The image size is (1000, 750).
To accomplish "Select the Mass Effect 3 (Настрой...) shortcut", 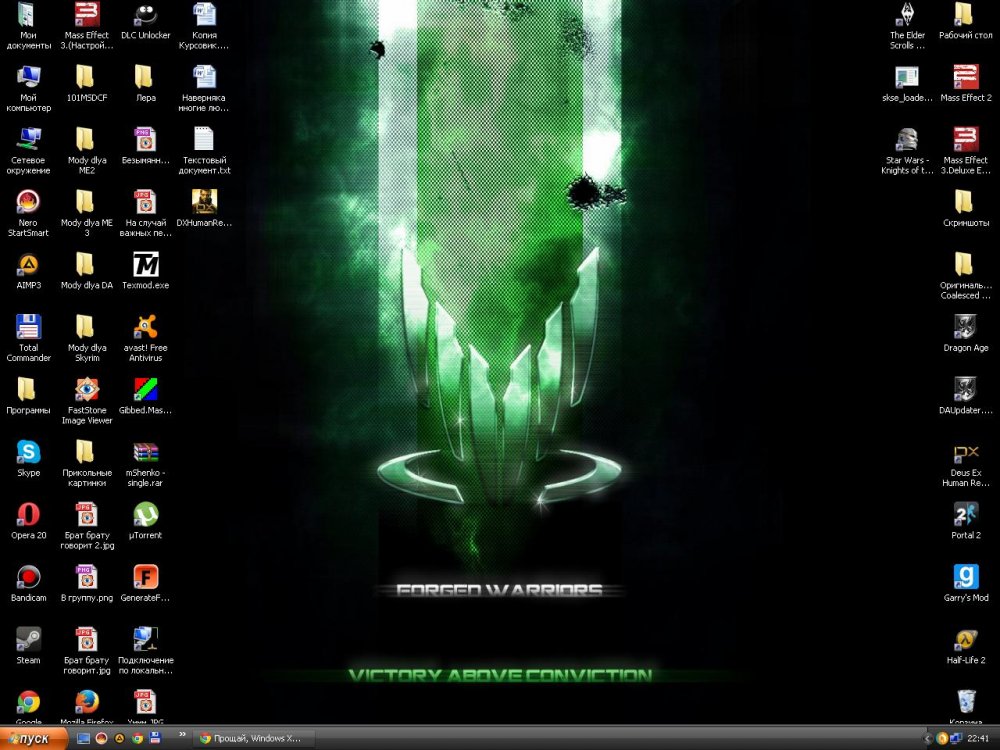I will 87,26.
